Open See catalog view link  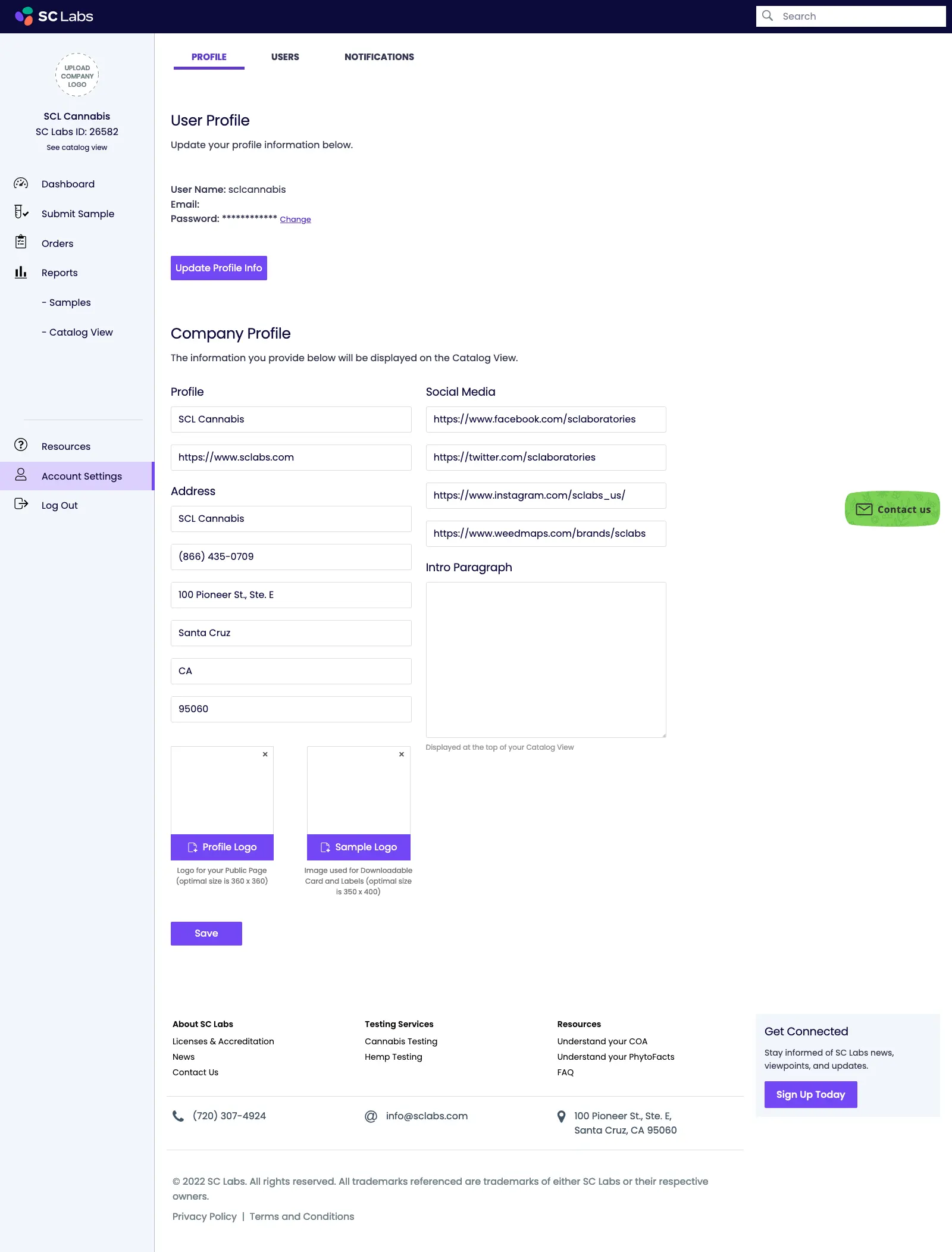click(77, 148)
